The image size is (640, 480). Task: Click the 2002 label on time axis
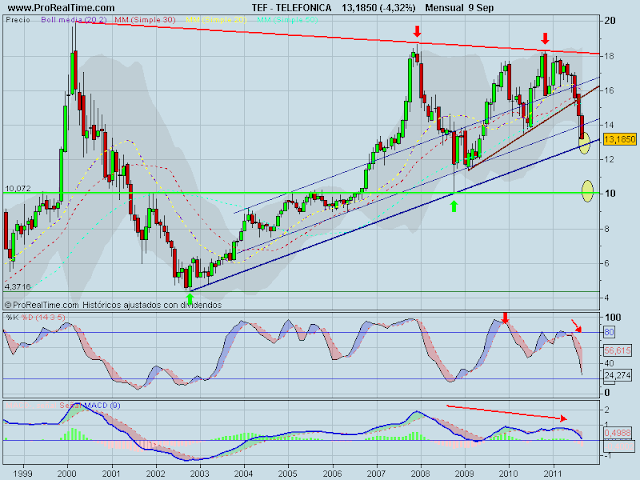pos(156,473)
